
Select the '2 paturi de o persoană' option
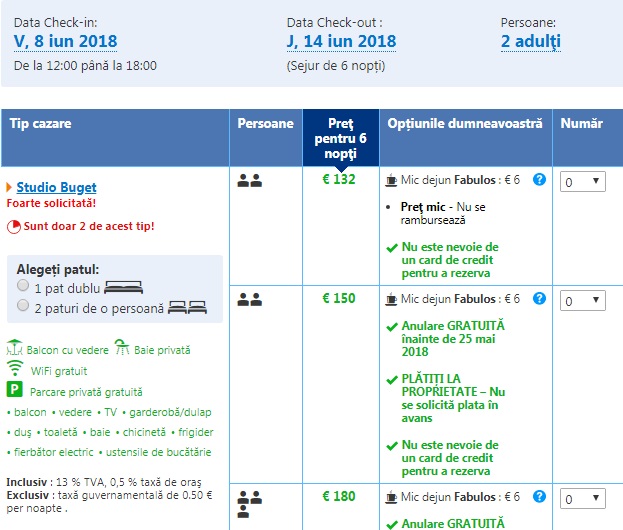23,305
